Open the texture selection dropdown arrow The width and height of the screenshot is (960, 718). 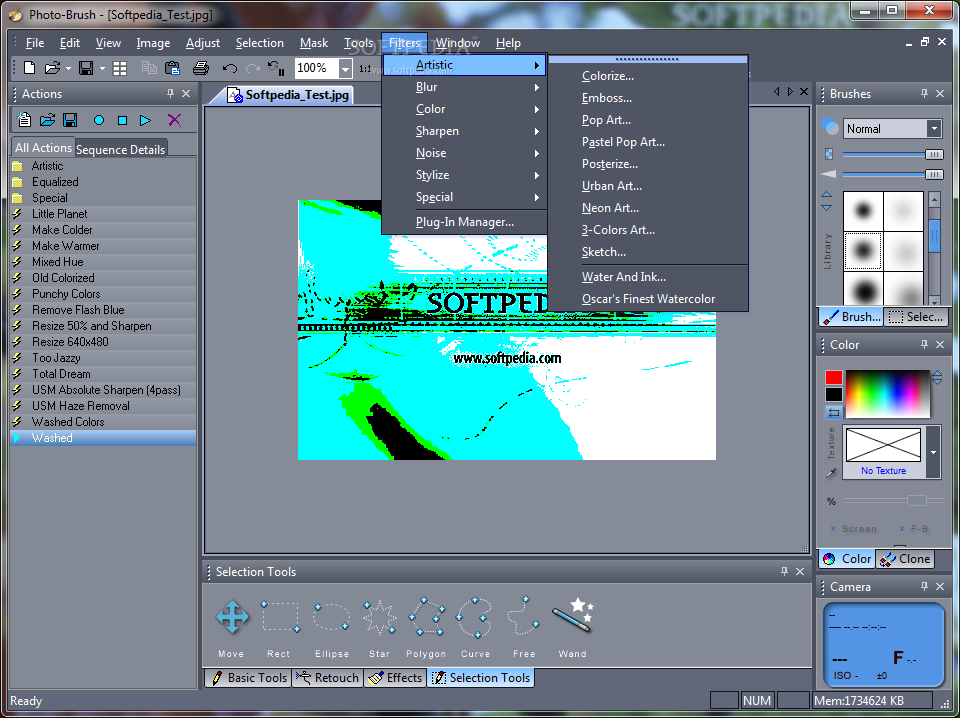[x=934, y=452]
